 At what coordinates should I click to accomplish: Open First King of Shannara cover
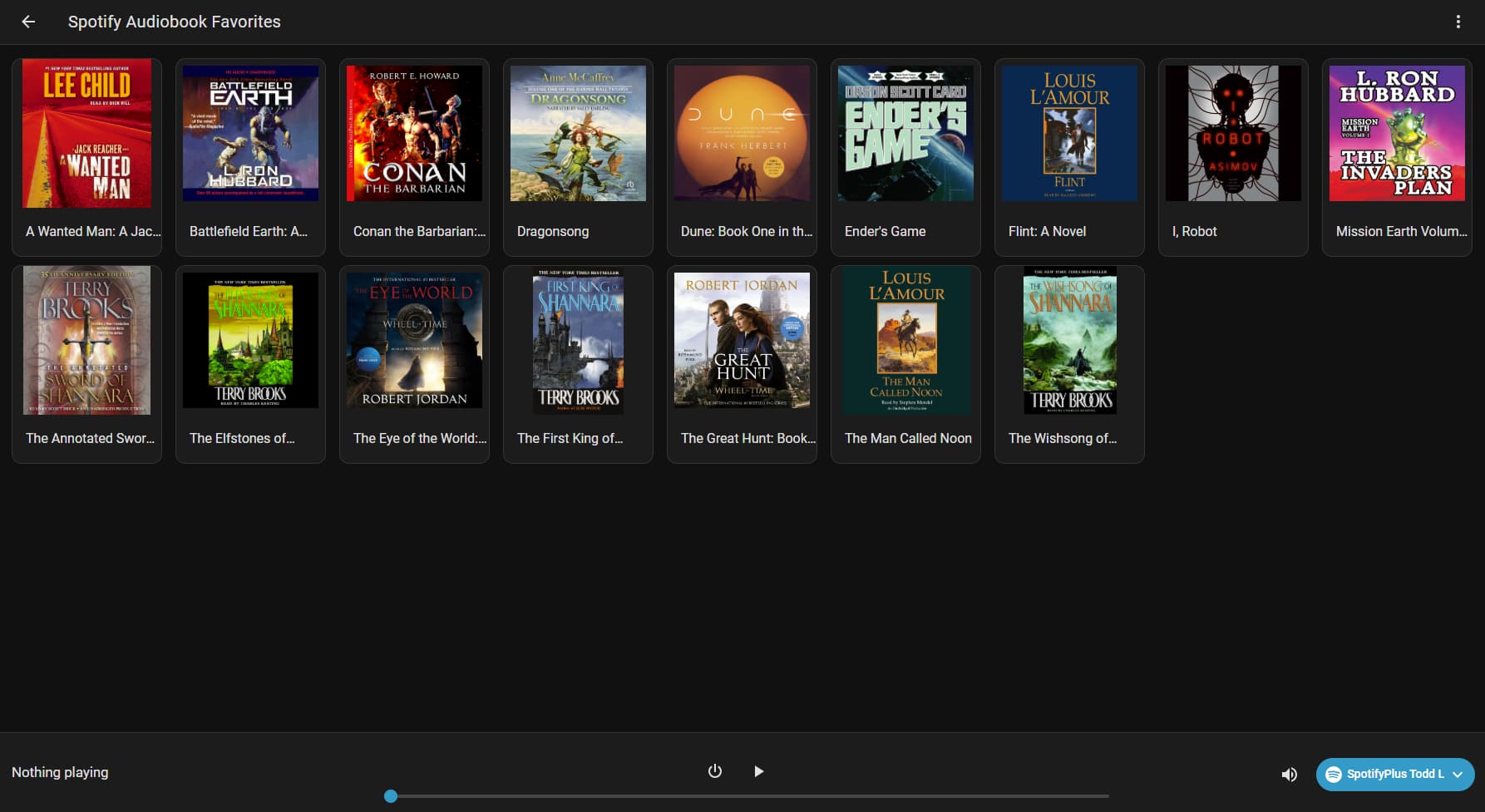(578, 340)
